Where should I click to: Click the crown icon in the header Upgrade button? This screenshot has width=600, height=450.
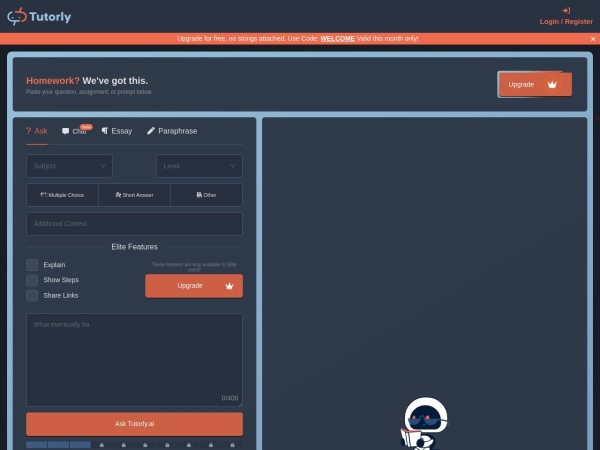click(552, 84)
